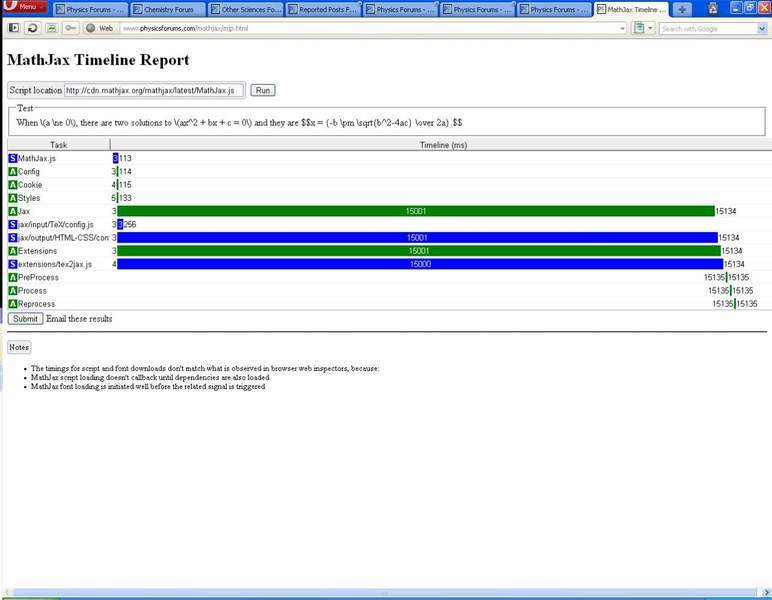The image size is (772, 600).
Task: Toggle the side panel icon in toolbar
Action: coord(14,28)
